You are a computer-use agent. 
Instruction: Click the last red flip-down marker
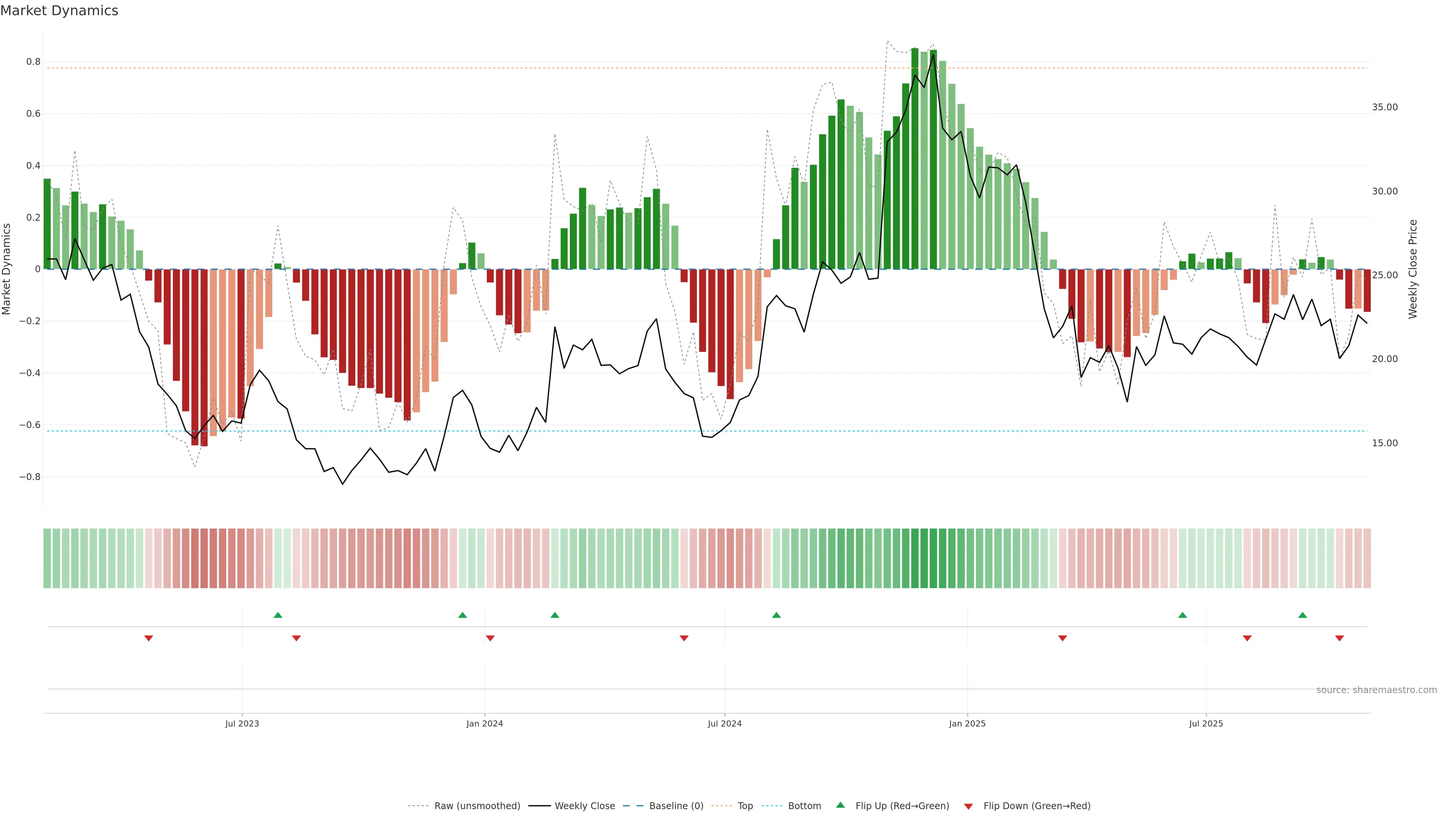pos(1339,638)
